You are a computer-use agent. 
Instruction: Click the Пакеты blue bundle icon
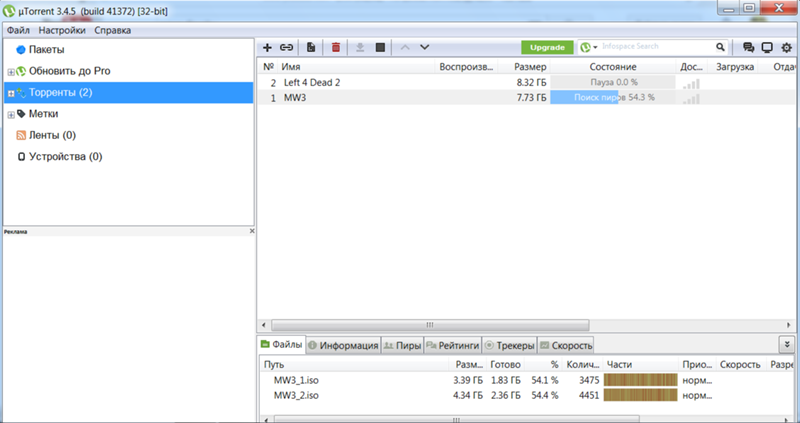click(20, 50)
